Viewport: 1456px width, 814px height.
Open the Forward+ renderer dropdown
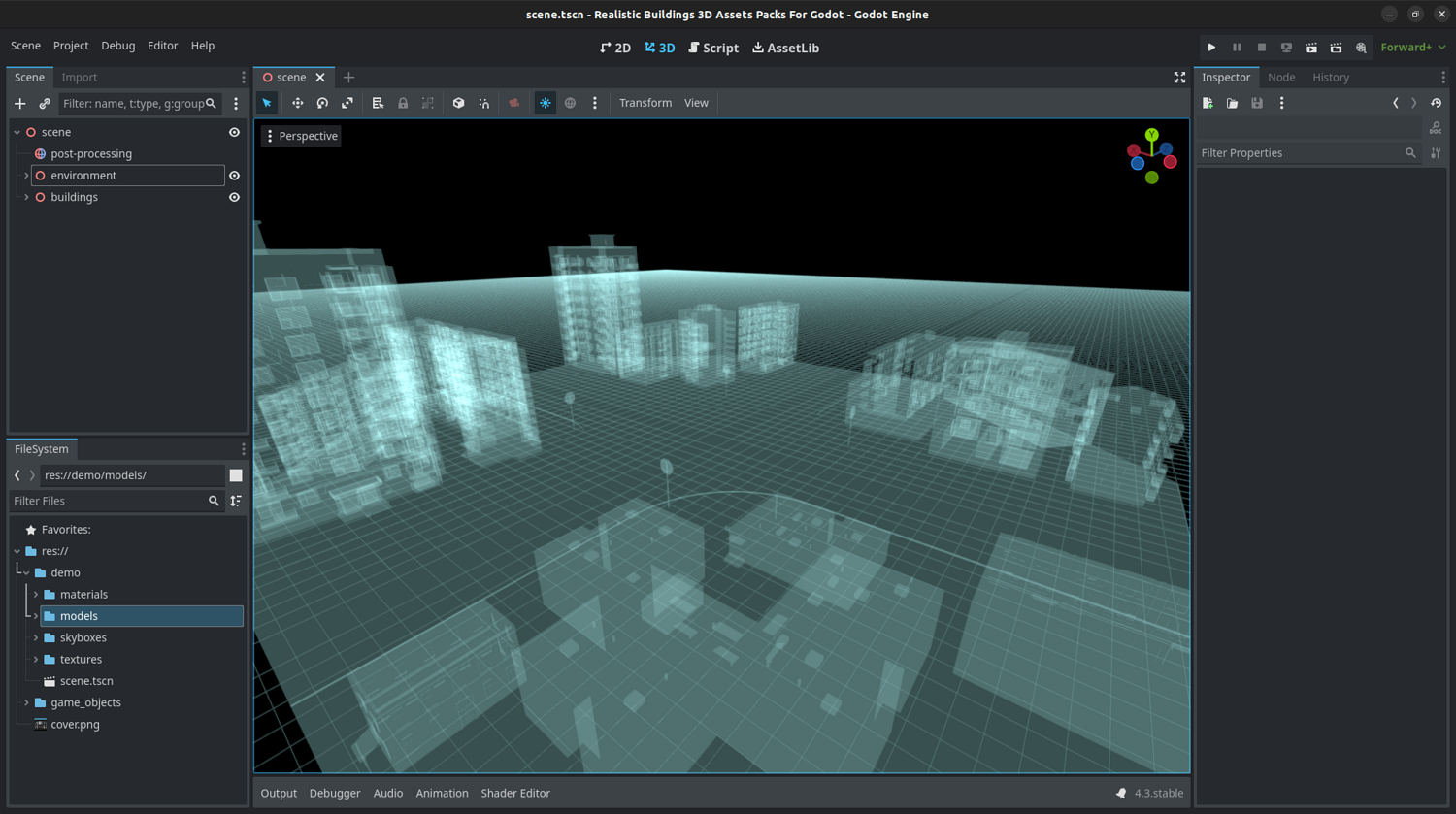[x=1413, y=48]
